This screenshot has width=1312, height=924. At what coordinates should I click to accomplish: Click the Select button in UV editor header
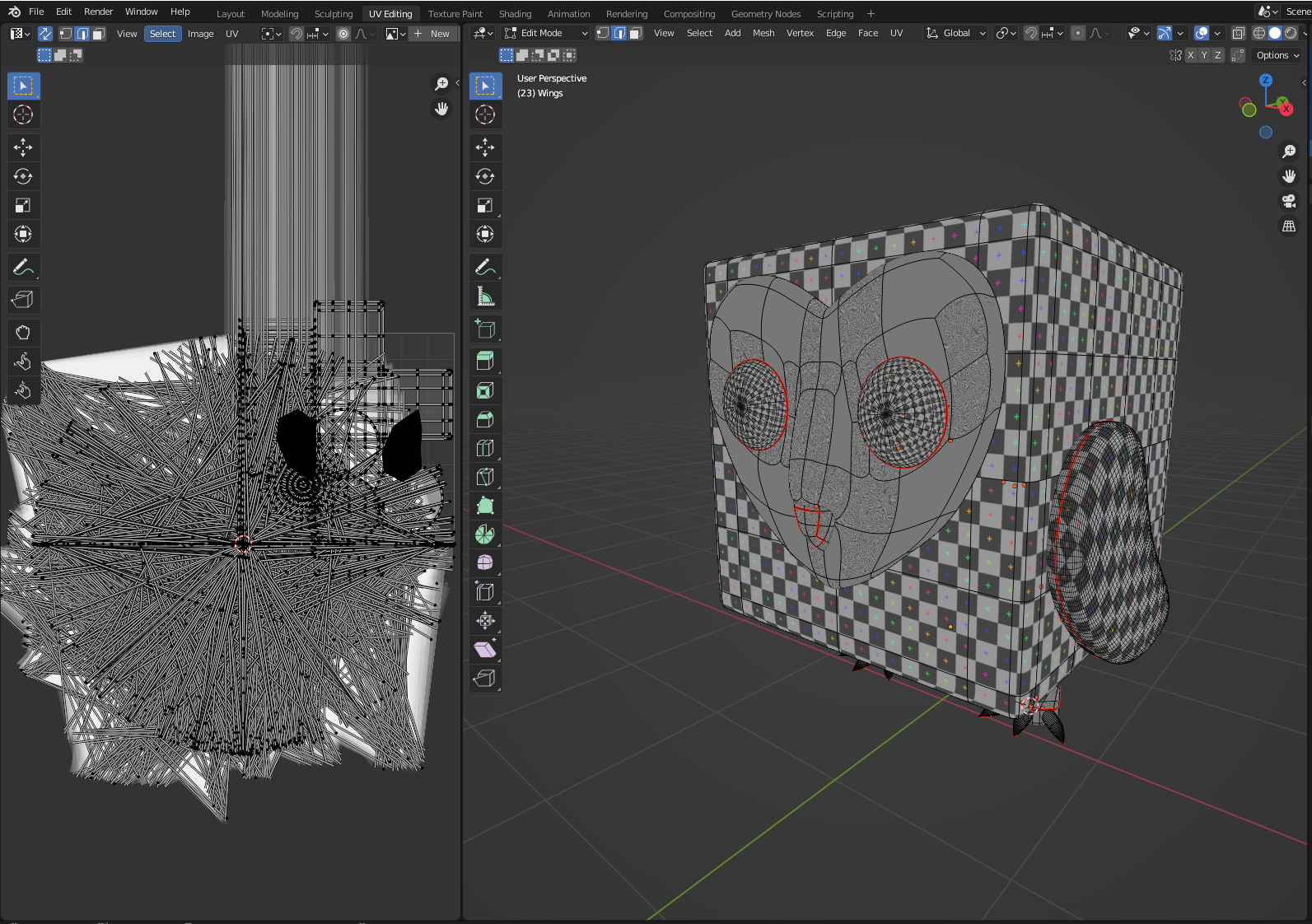tap(162, 34)
